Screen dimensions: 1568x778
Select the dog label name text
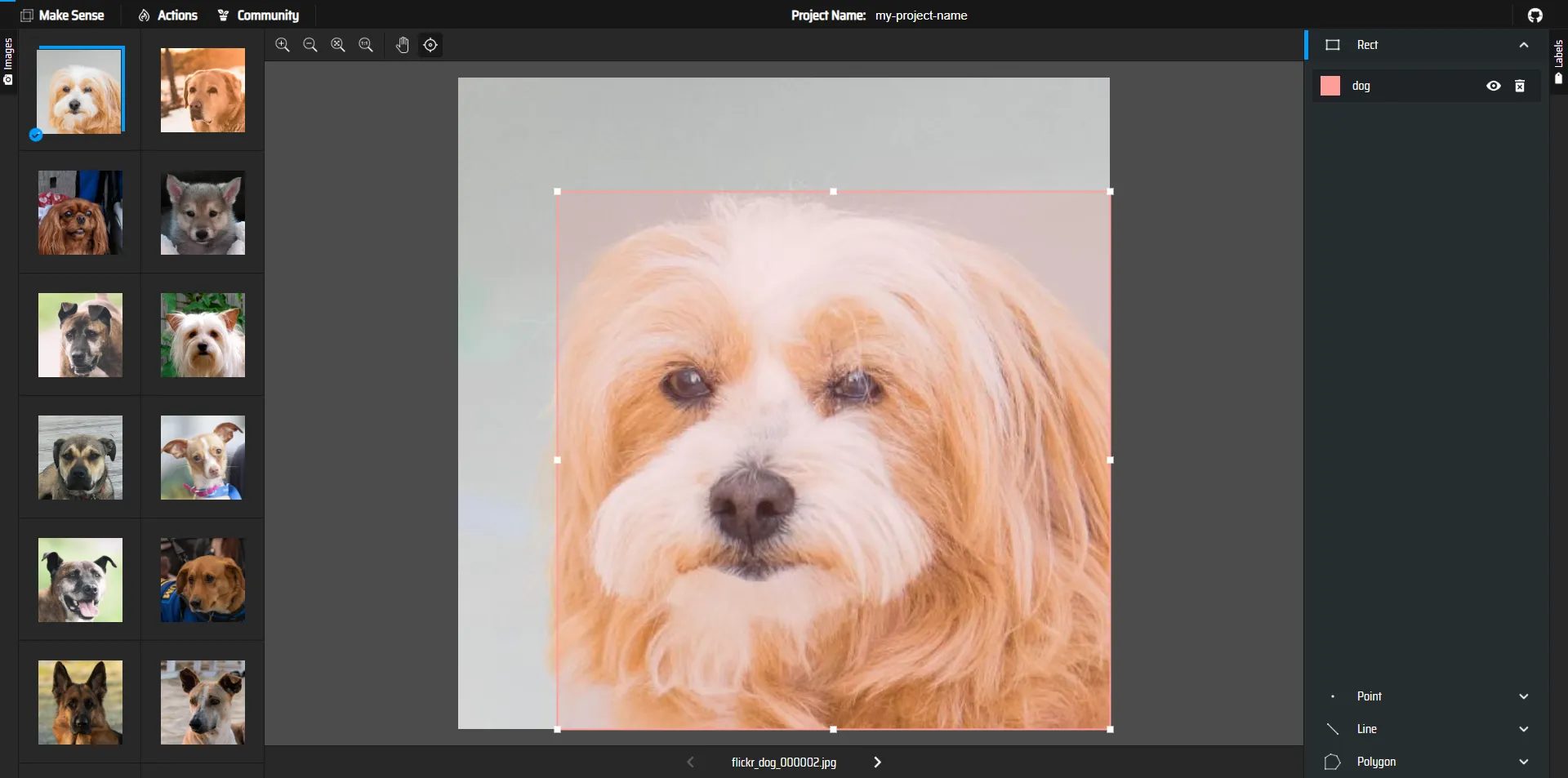point(1361,86)
